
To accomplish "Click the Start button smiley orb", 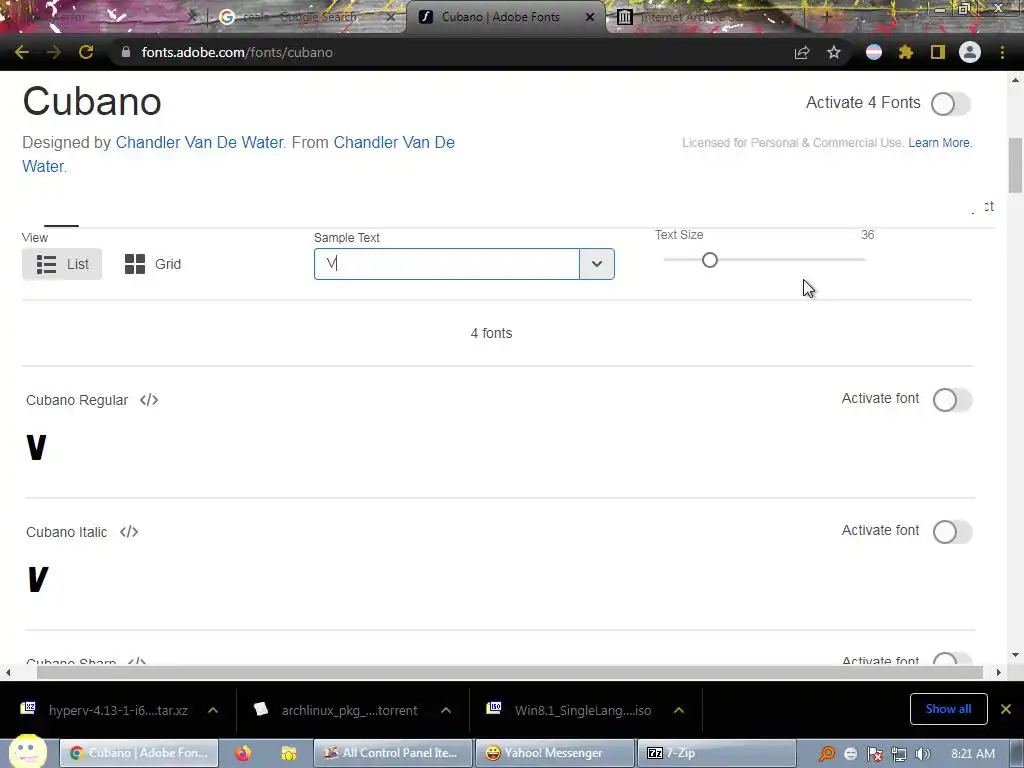I will point(27,751).
